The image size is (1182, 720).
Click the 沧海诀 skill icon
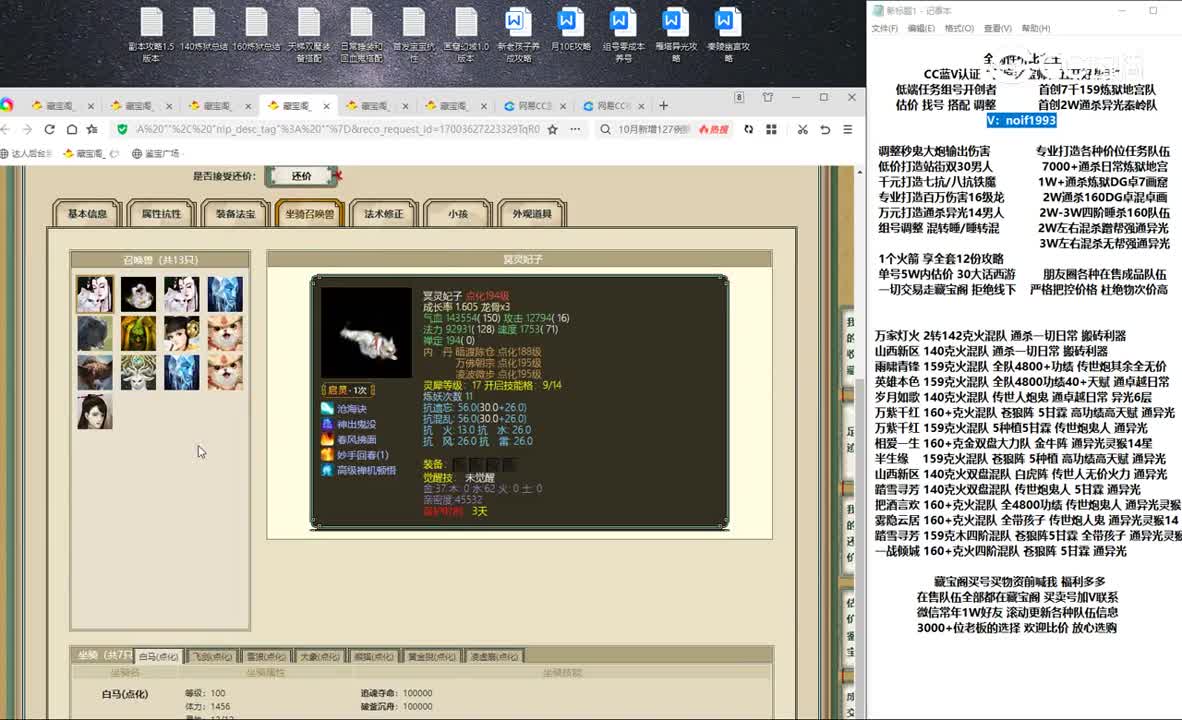tap(327, 409)
